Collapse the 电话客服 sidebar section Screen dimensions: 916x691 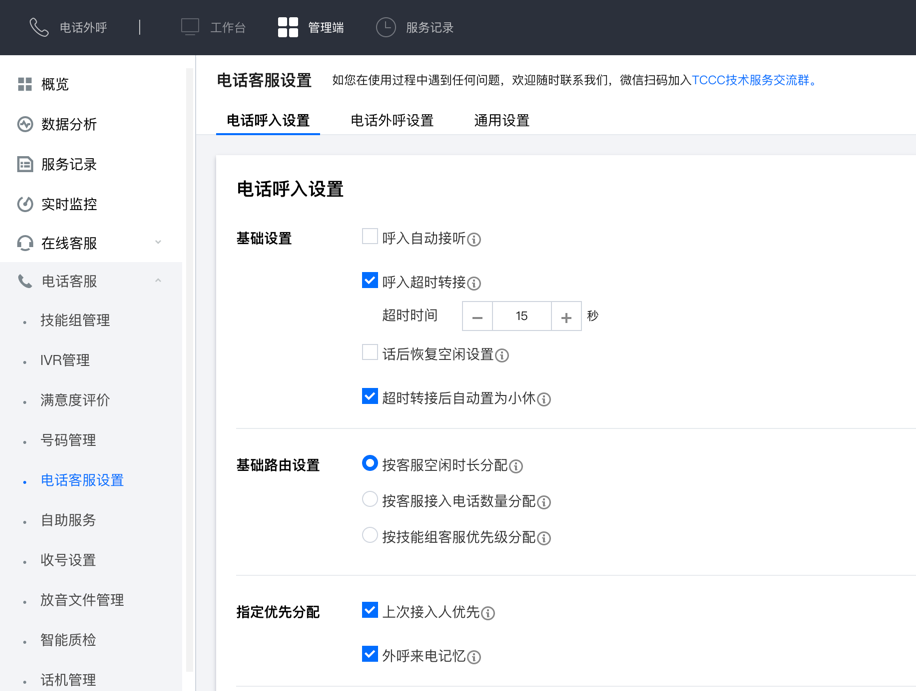pyautogui.click(x=158, y=282)
